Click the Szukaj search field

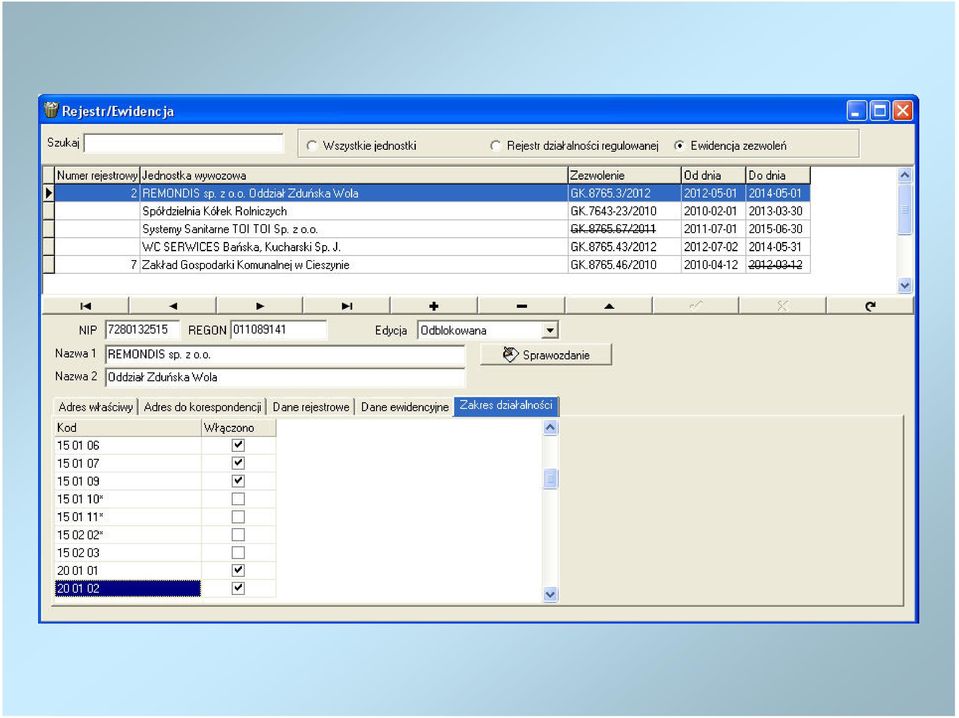point(184,143)
